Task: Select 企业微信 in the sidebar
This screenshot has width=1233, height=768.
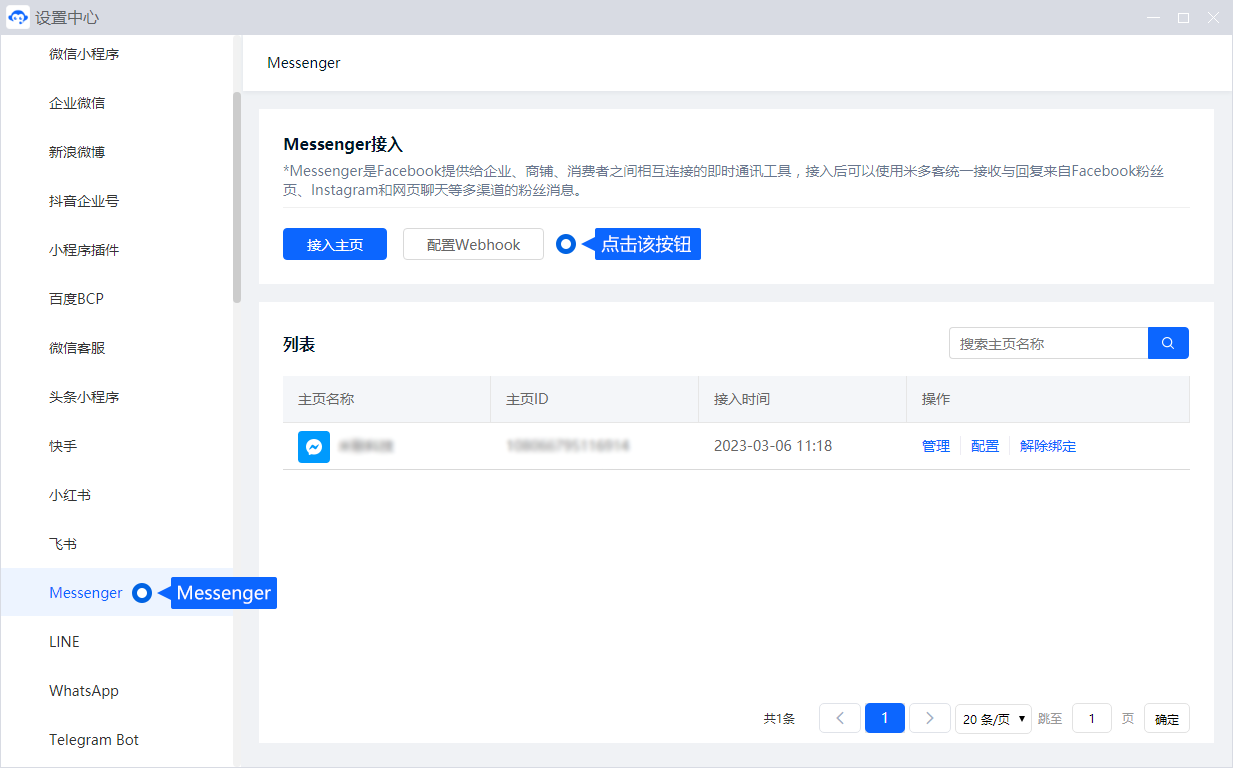Action: pyautogui.click(x=77, y=103)
